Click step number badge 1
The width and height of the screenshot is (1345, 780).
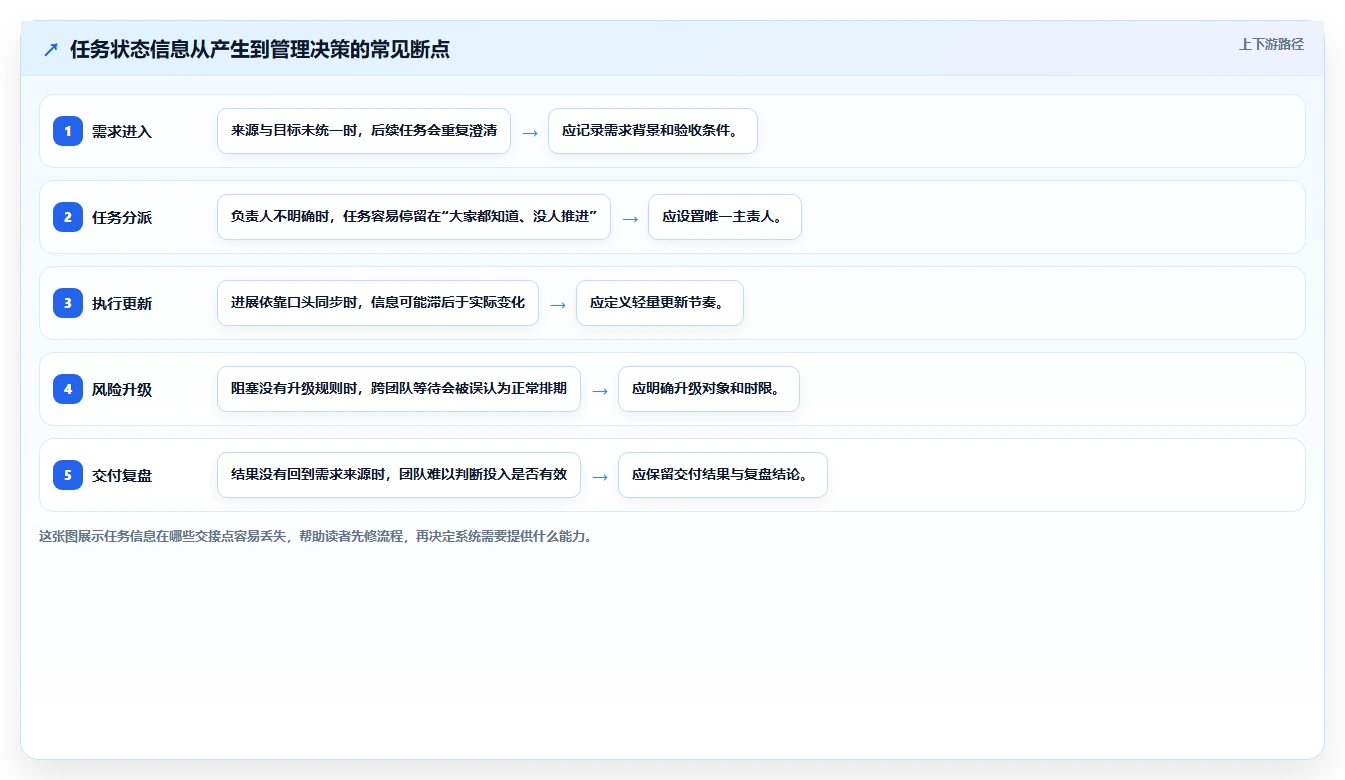68,131
